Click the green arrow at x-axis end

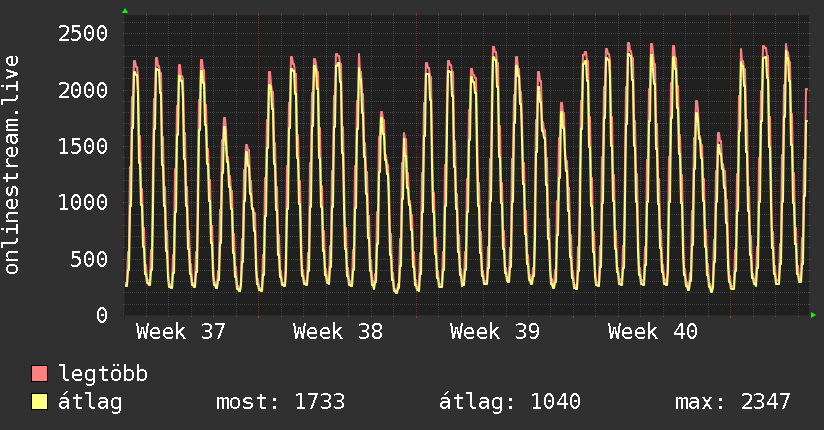tap(813, 315)
